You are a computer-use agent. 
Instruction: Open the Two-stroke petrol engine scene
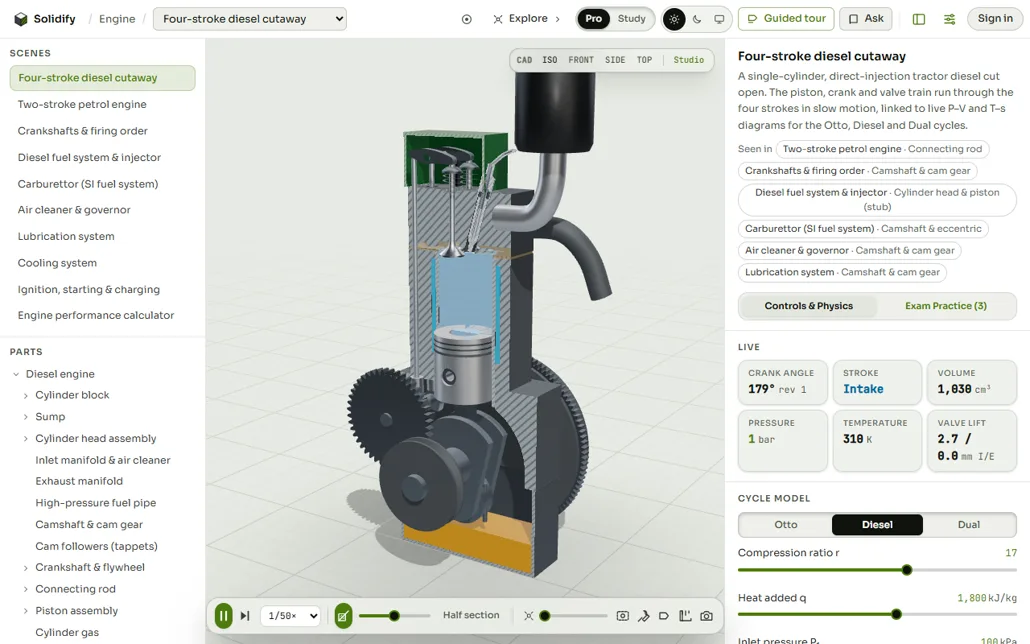tap(82, 104)
